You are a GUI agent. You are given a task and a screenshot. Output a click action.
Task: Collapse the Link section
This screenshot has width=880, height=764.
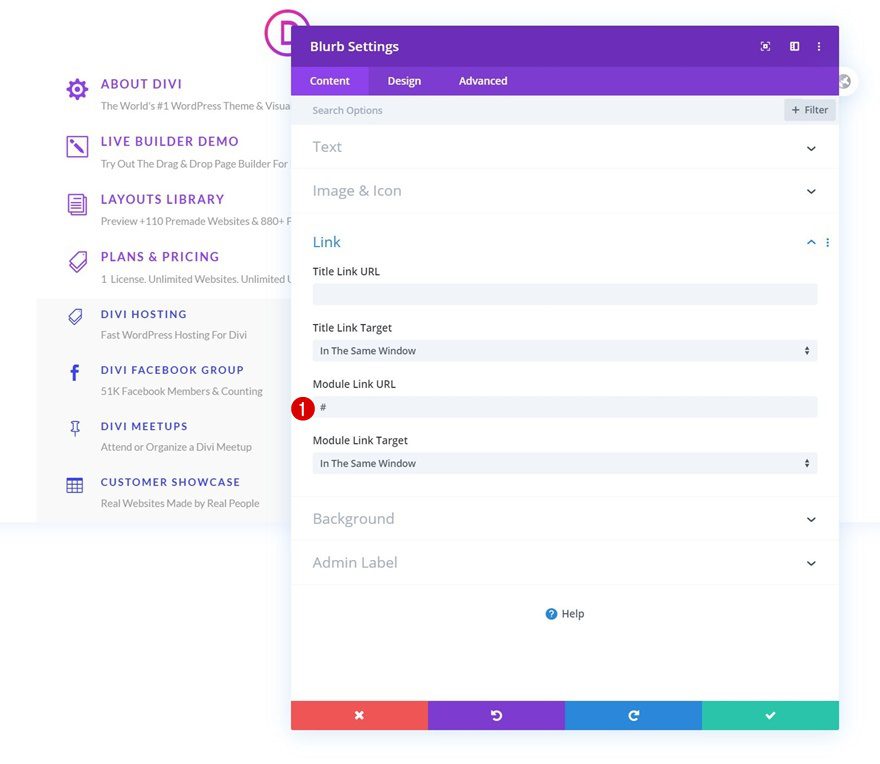tap(811, 242)
